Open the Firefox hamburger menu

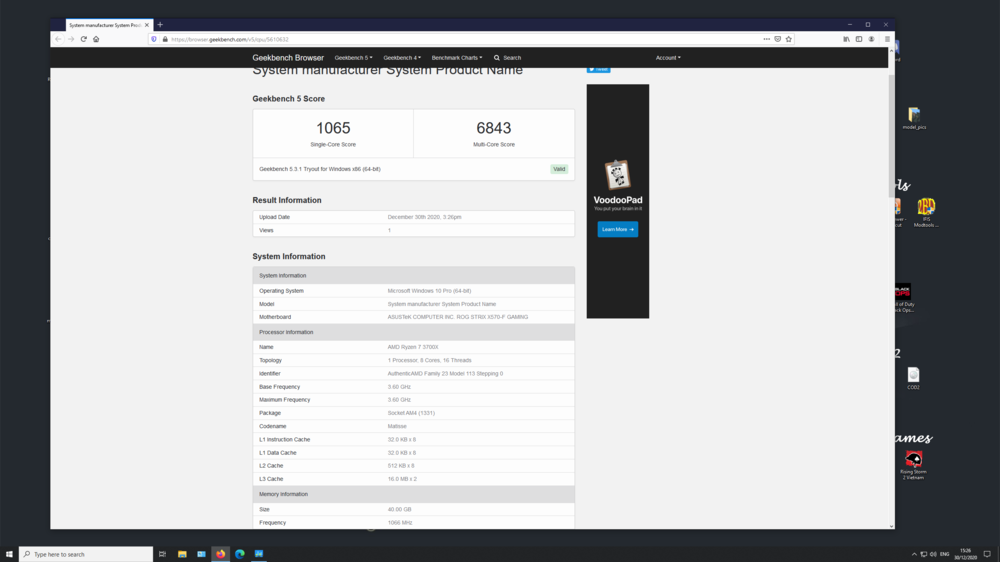point(886,39)
